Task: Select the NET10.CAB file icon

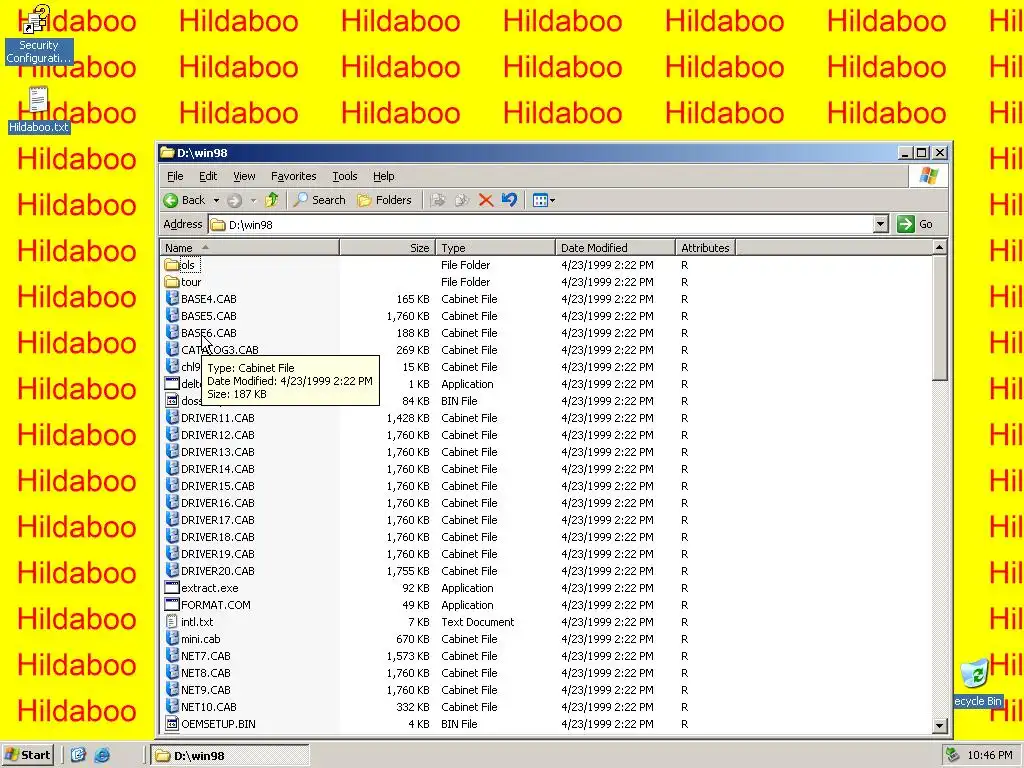Action: 172,706
